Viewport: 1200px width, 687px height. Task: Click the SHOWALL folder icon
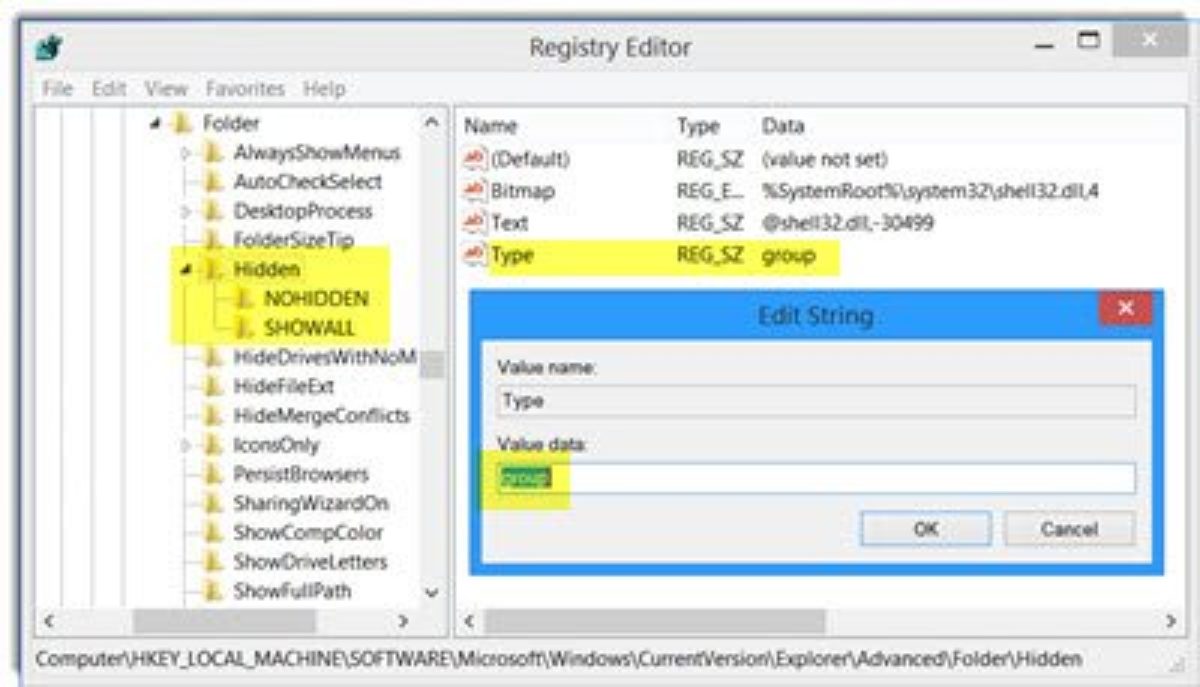pos(244,328)
